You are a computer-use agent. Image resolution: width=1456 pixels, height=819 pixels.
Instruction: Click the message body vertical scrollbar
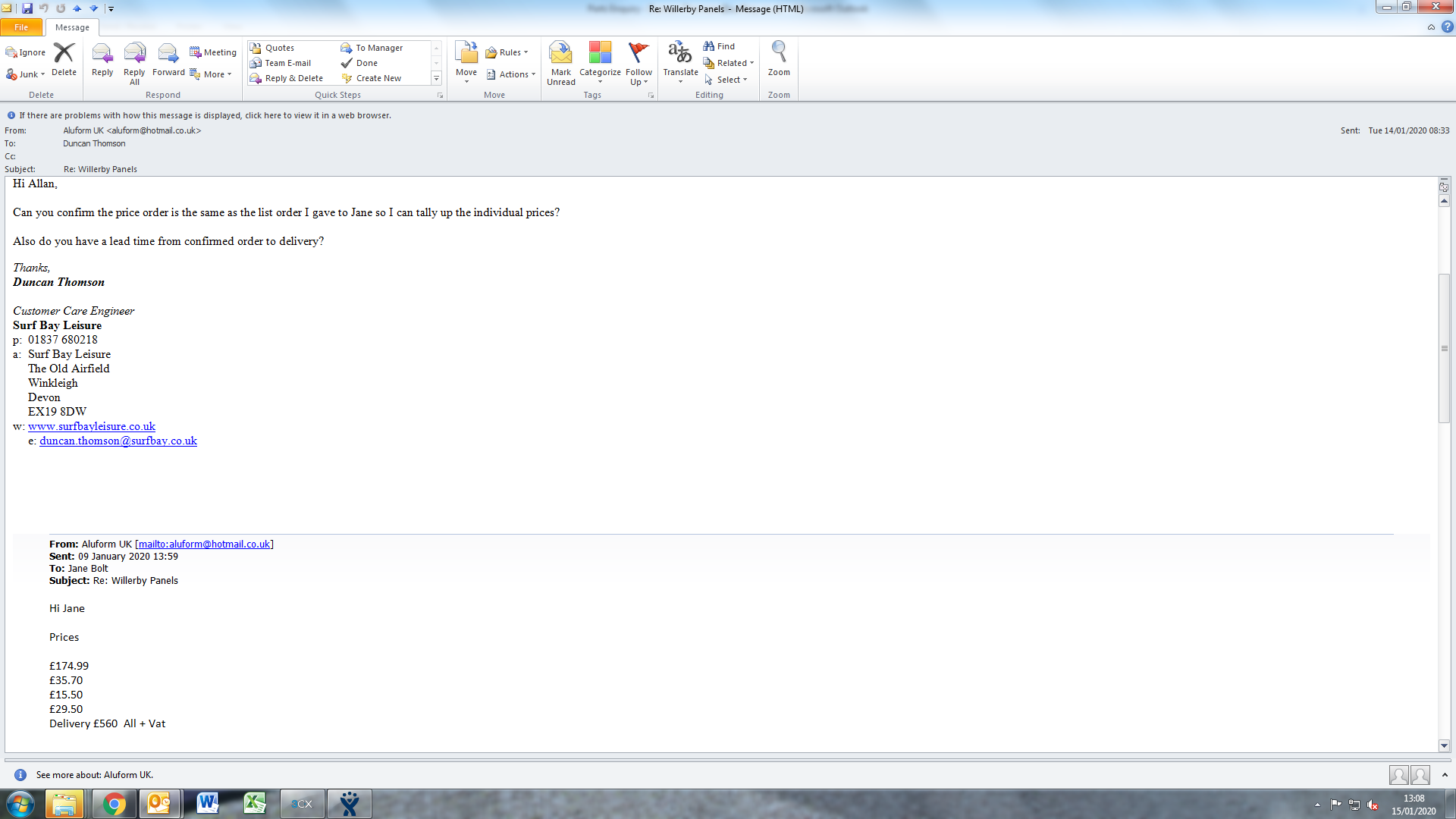click(1444, 349)
